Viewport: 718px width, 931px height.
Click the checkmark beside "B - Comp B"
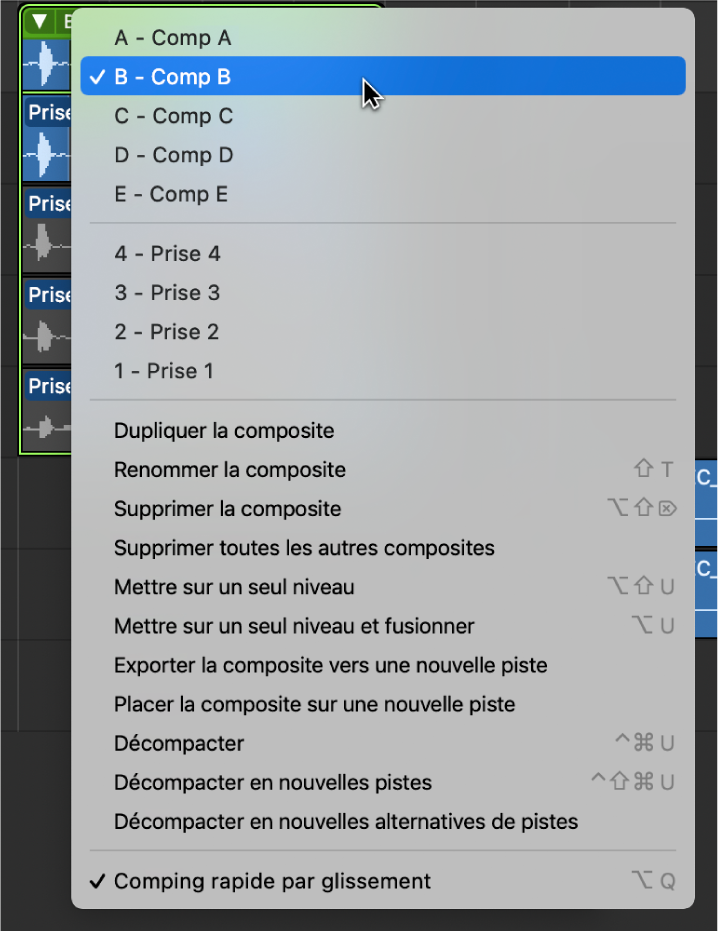[x=97, y=76]
